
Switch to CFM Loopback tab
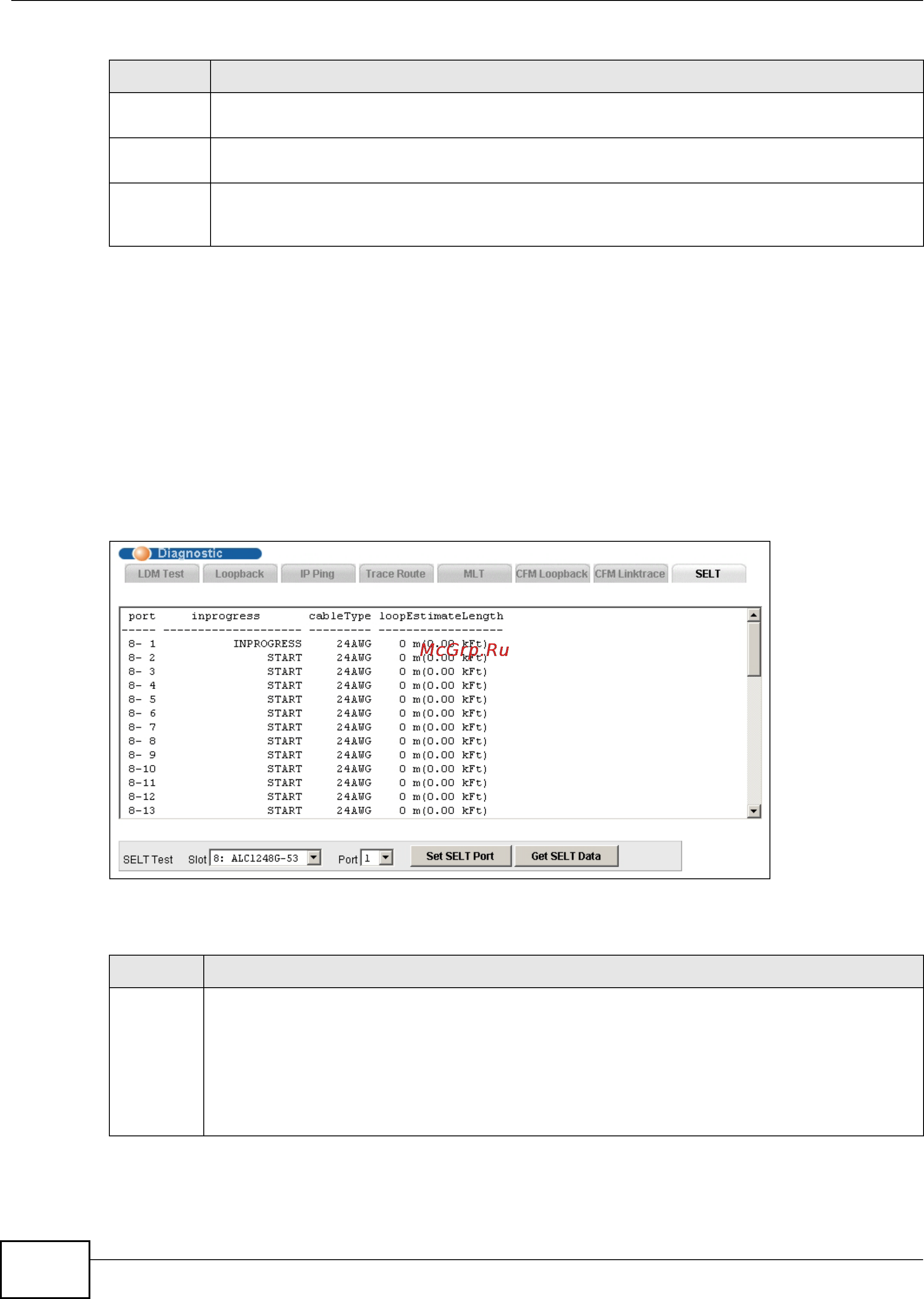click(551, 573)
